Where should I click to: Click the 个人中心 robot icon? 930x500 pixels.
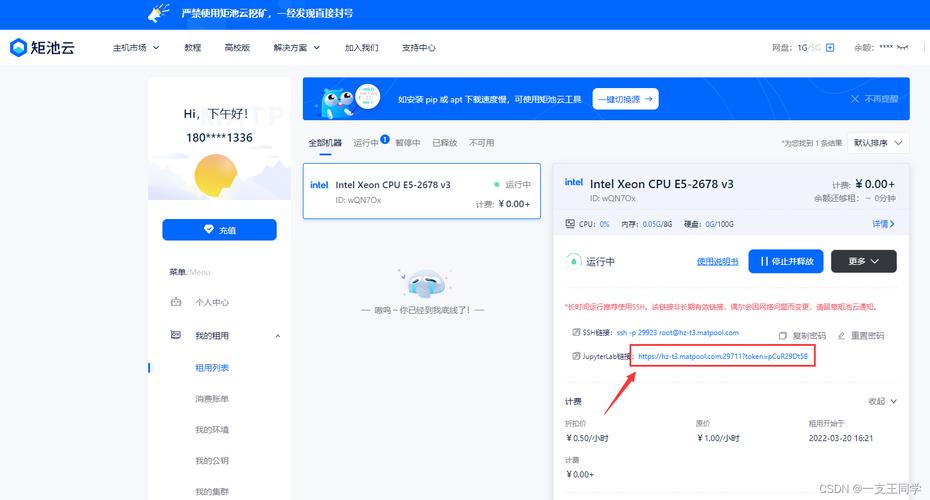point(176,302)
